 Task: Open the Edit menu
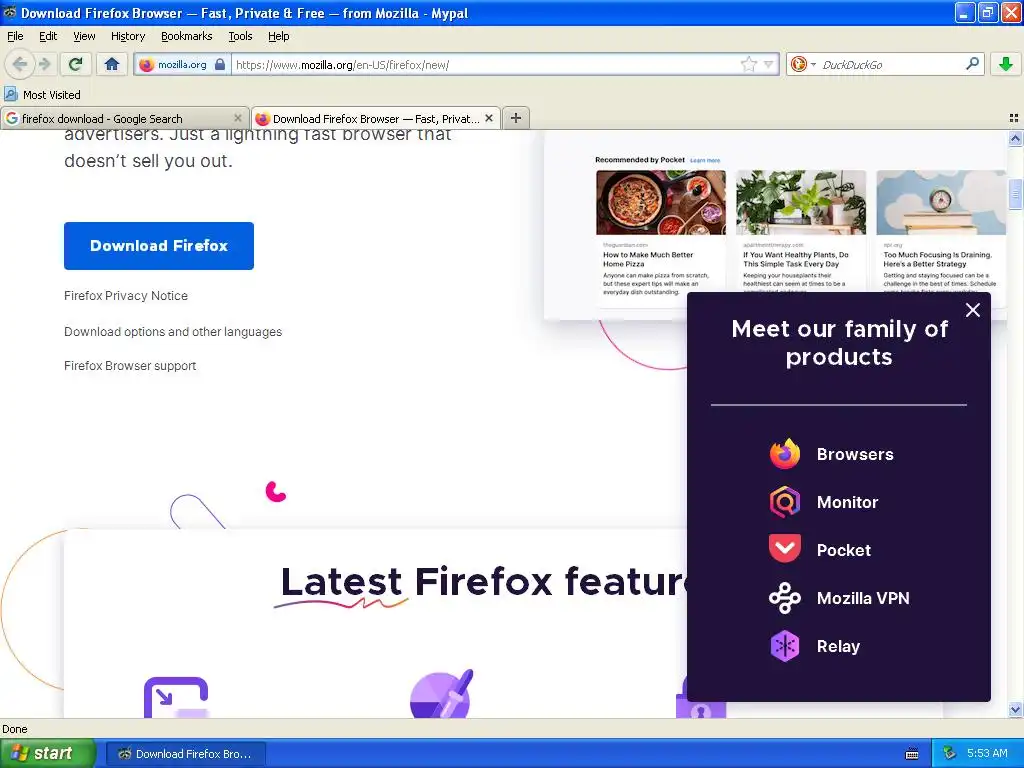48,36
